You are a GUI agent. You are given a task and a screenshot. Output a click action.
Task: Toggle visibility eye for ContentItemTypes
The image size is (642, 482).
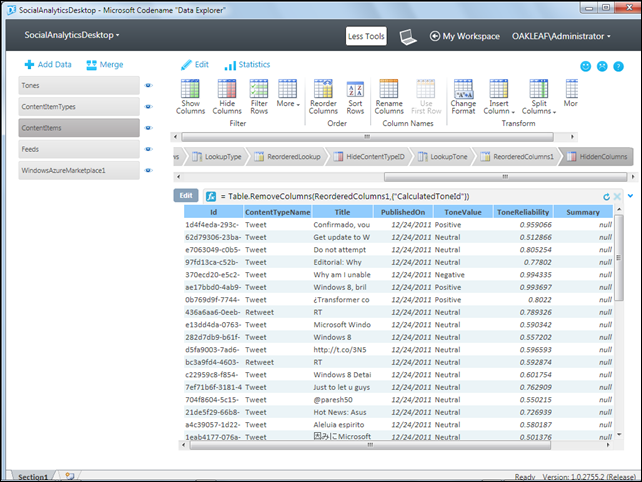(x=149, y=107)
